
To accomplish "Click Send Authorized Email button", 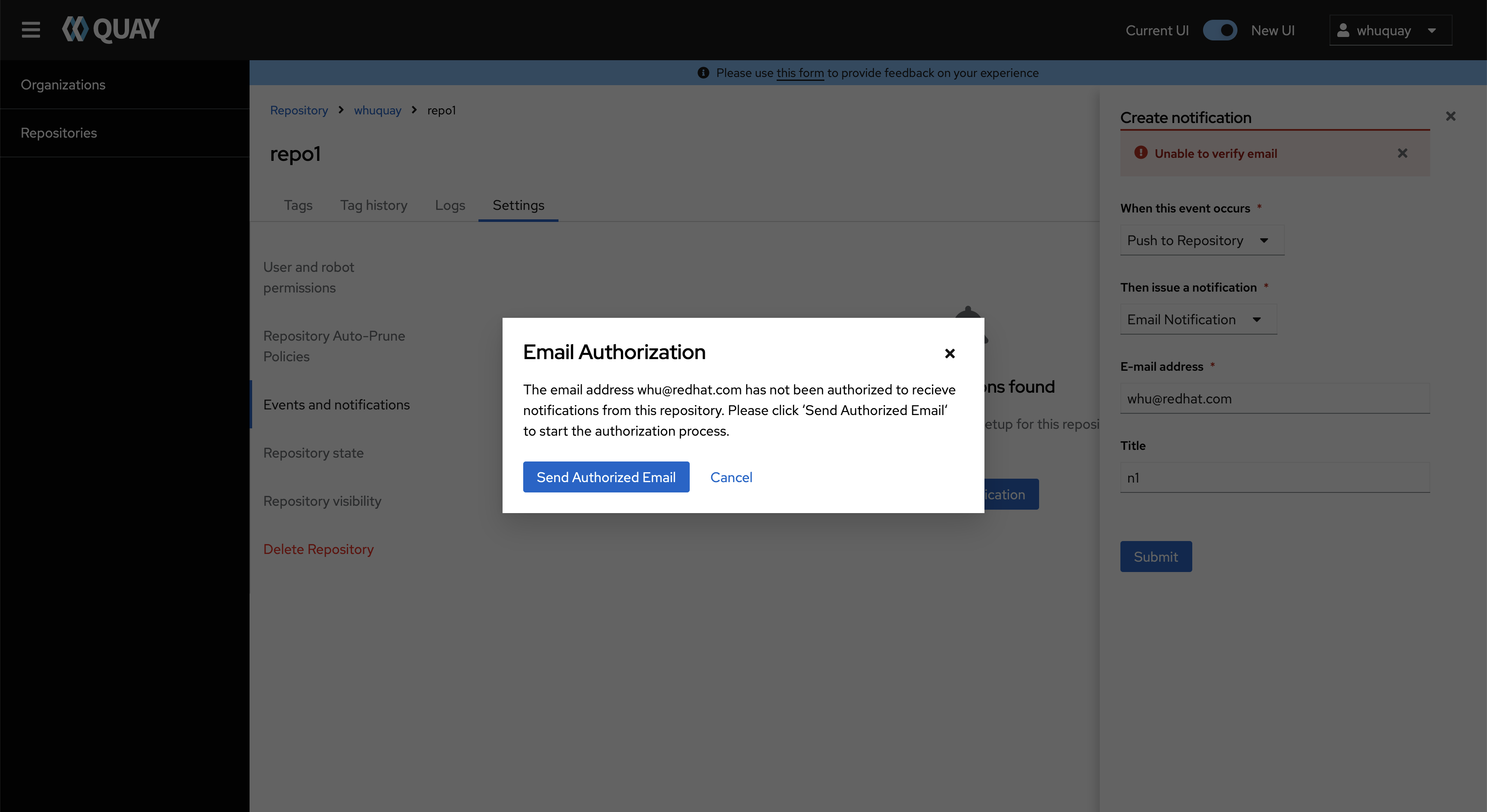I will [x=605, y=477].
